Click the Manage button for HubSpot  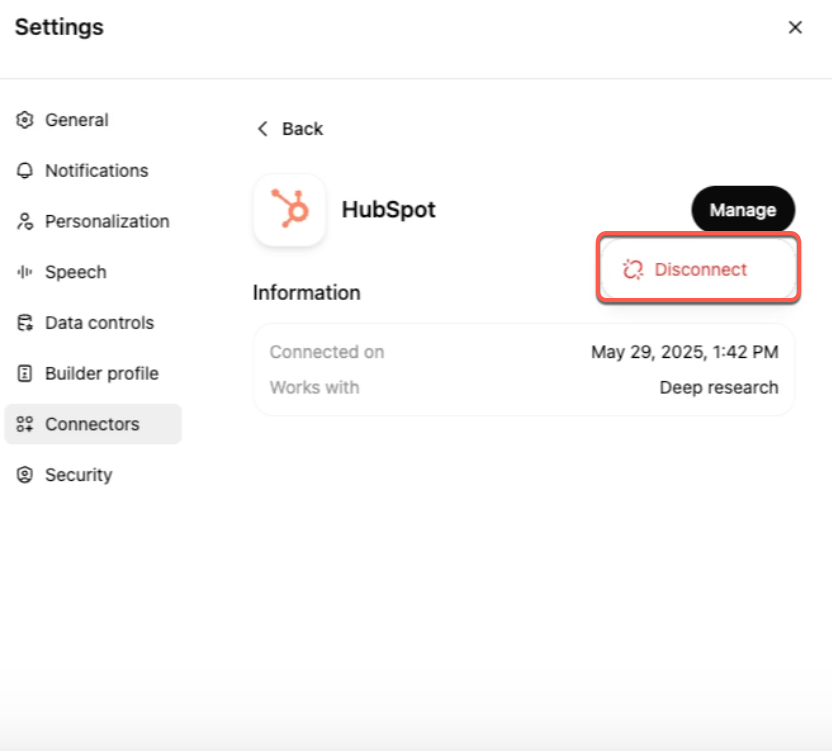[x=743, y=209]
